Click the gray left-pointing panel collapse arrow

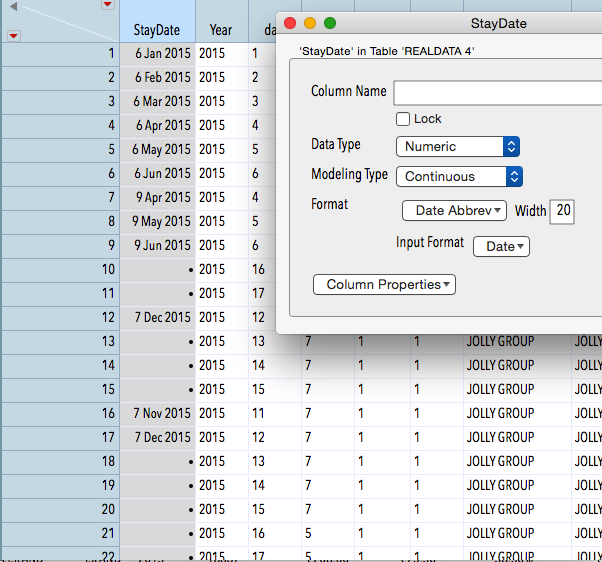click(13, 7)
